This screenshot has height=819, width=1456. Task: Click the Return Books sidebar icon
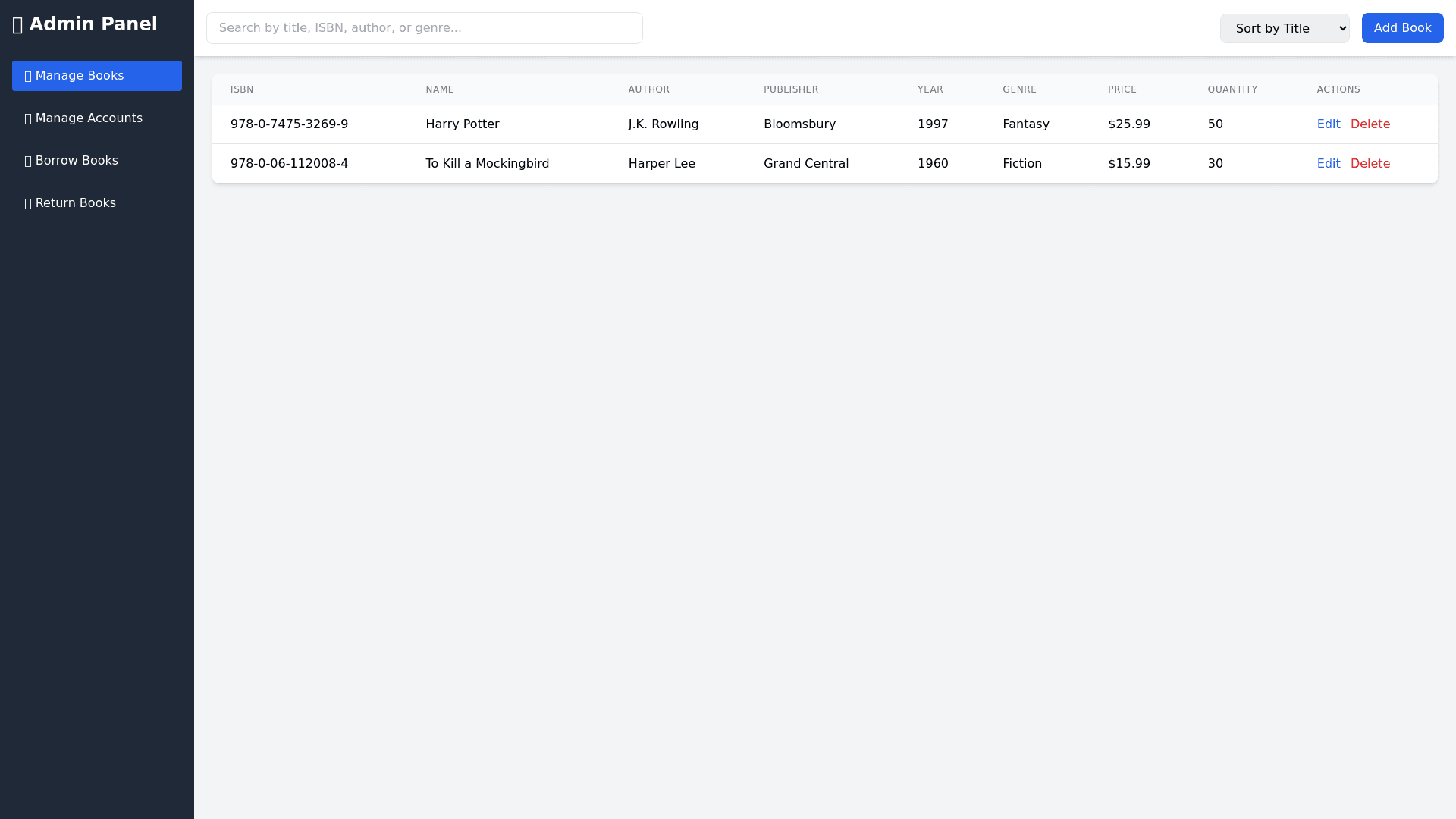pos(28,203)
